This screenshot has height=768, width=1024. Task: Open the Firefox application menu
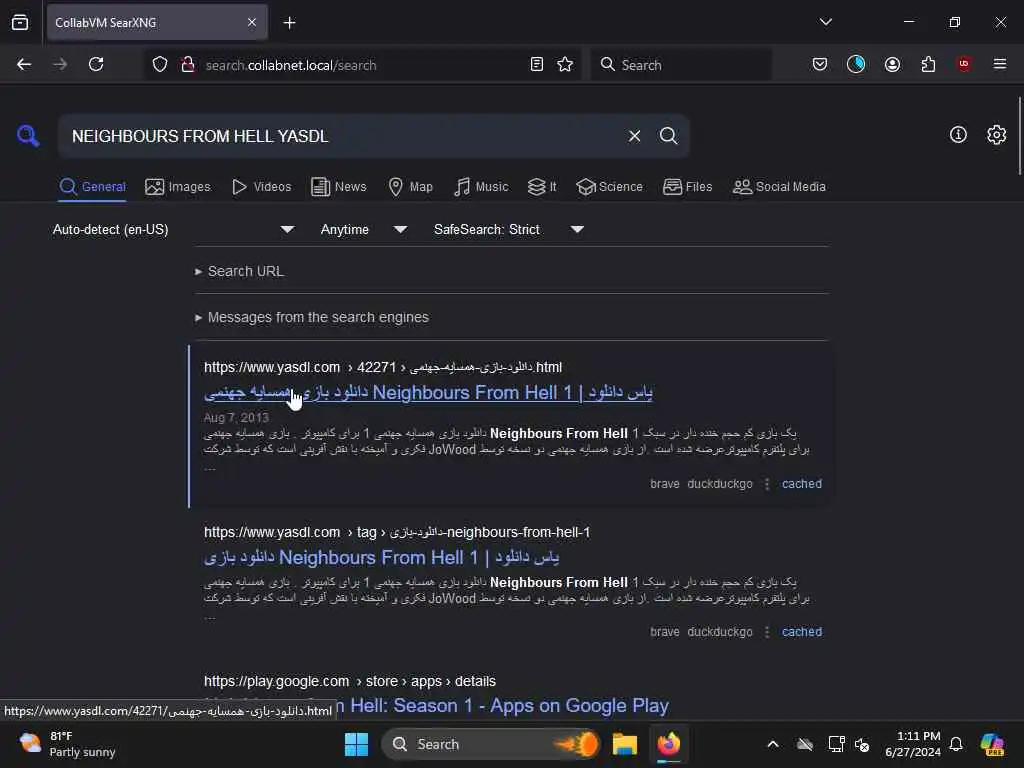pos(1000,64)
